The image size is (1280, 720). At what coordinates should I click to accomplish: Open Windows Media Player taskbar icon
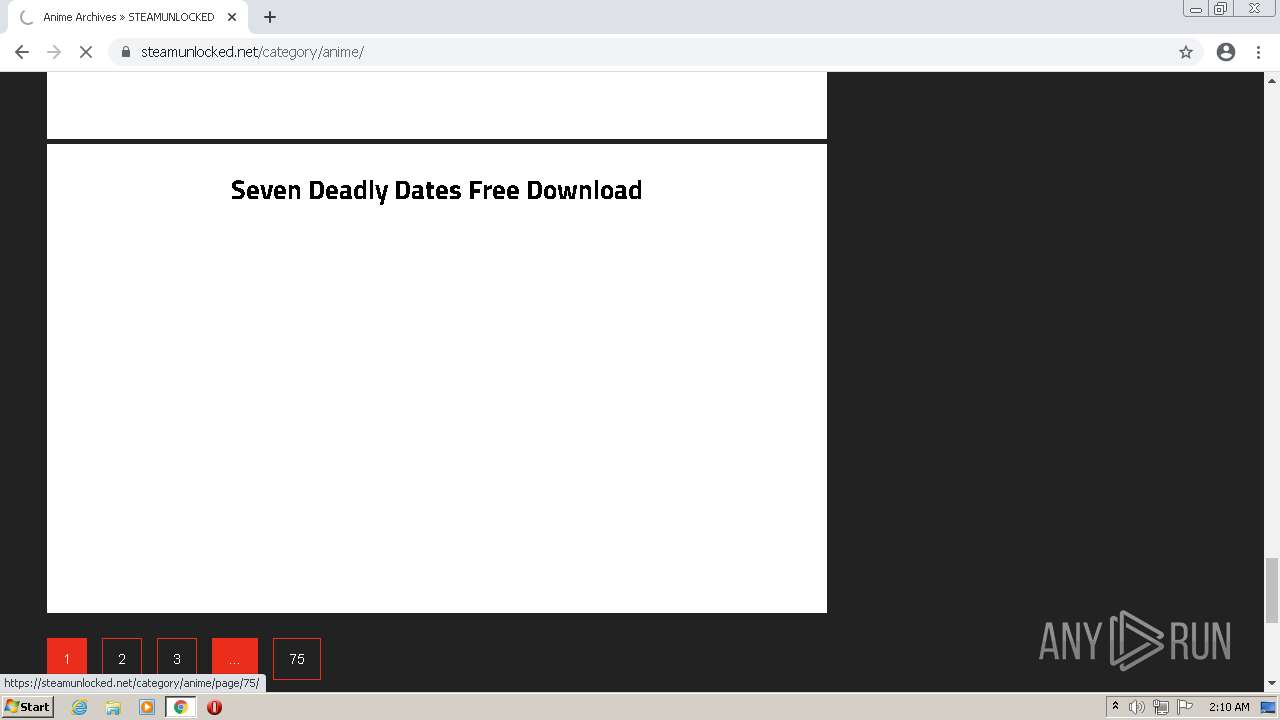147,707
